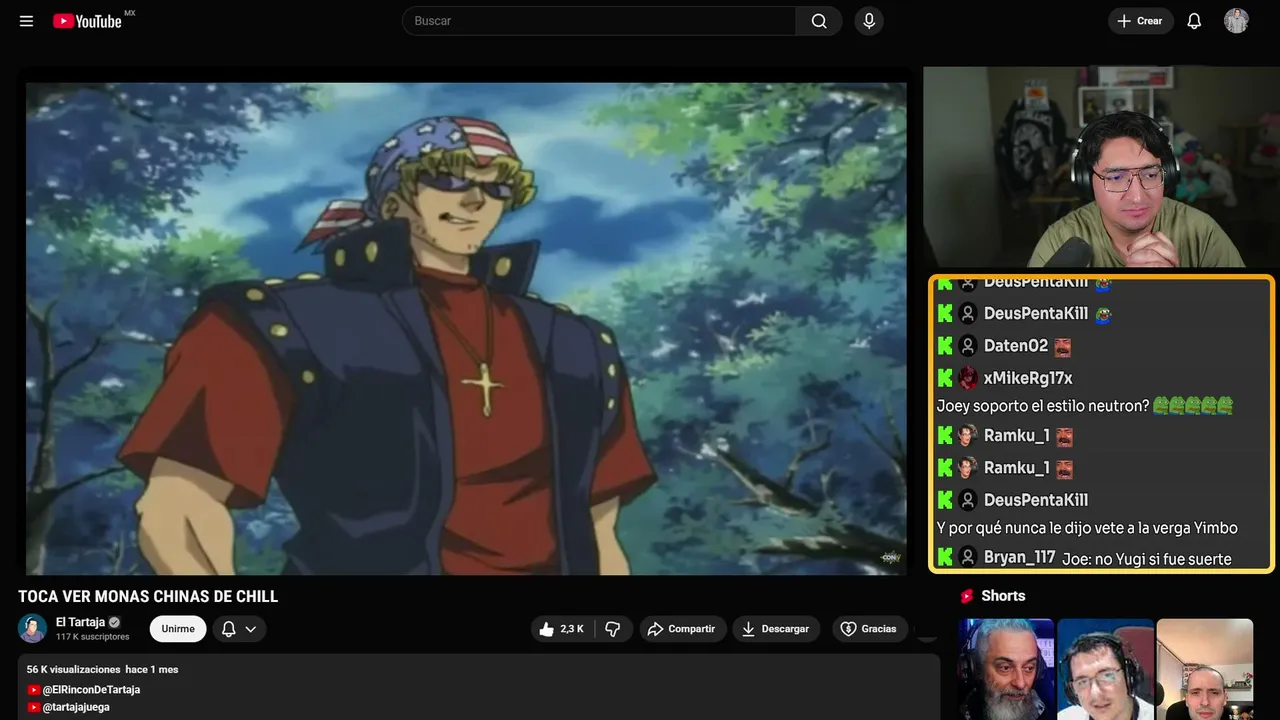Open the Short with the gray-bearded man
Screen dimensions: 1280x720
pyautogui.click(x=1006, y=669)
